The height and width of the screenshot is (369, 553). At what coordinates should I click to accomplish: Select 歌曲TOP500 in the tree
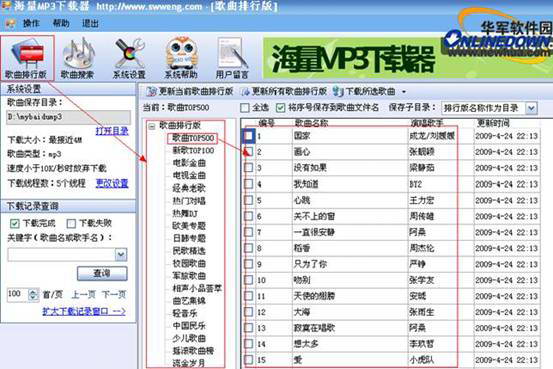[x=193, y=138]
